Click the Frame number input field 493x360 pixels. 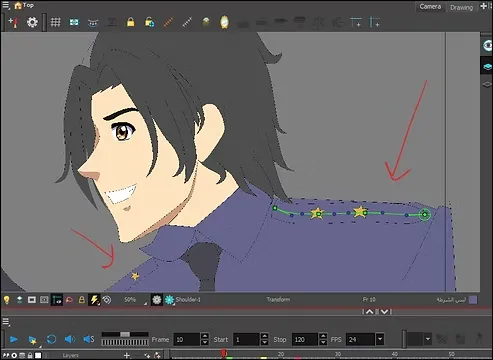[187, 340]
